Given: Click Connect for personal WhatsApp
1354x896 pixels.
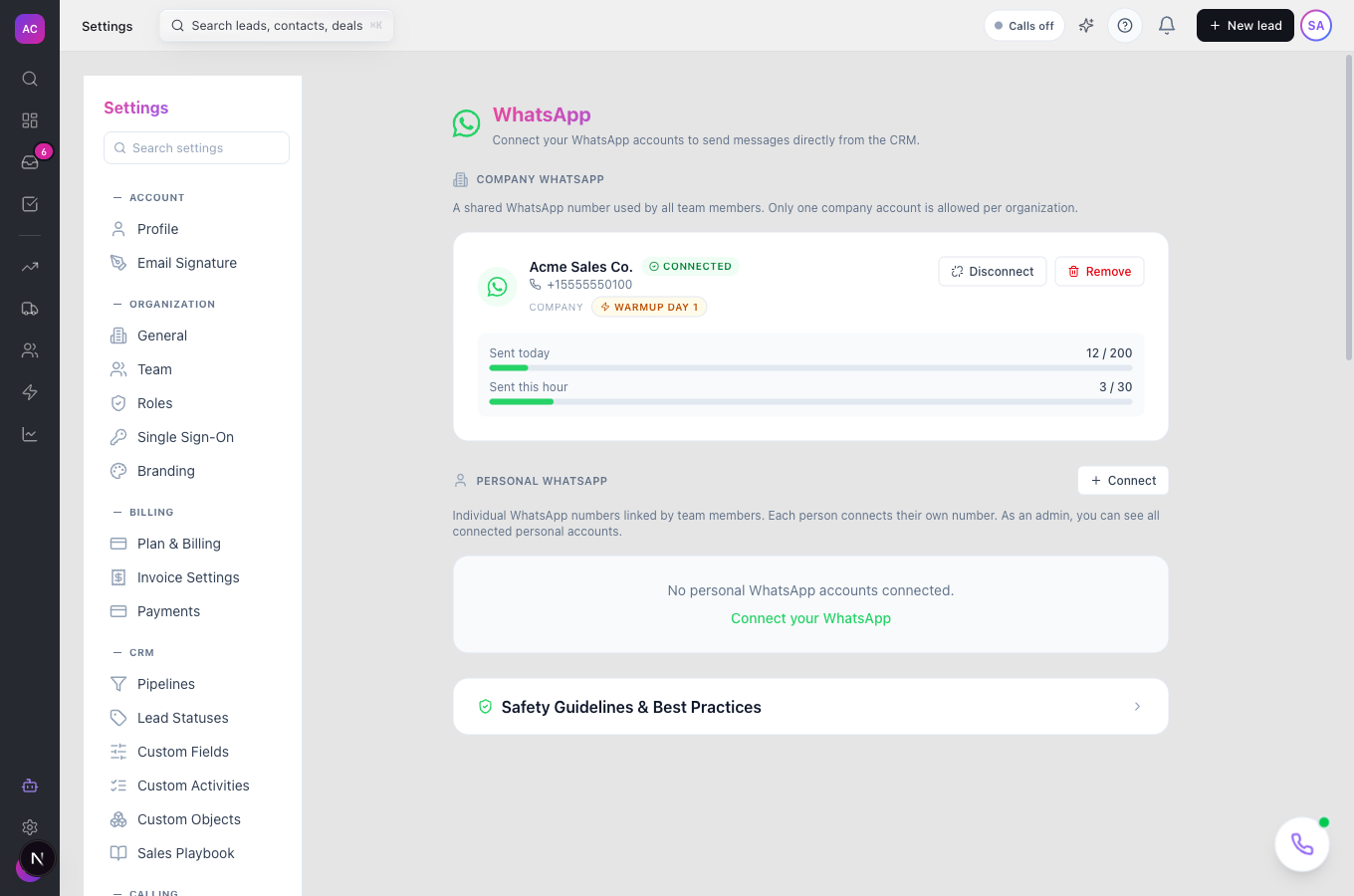Looking at the screenshot, I should coord(1123,480).
